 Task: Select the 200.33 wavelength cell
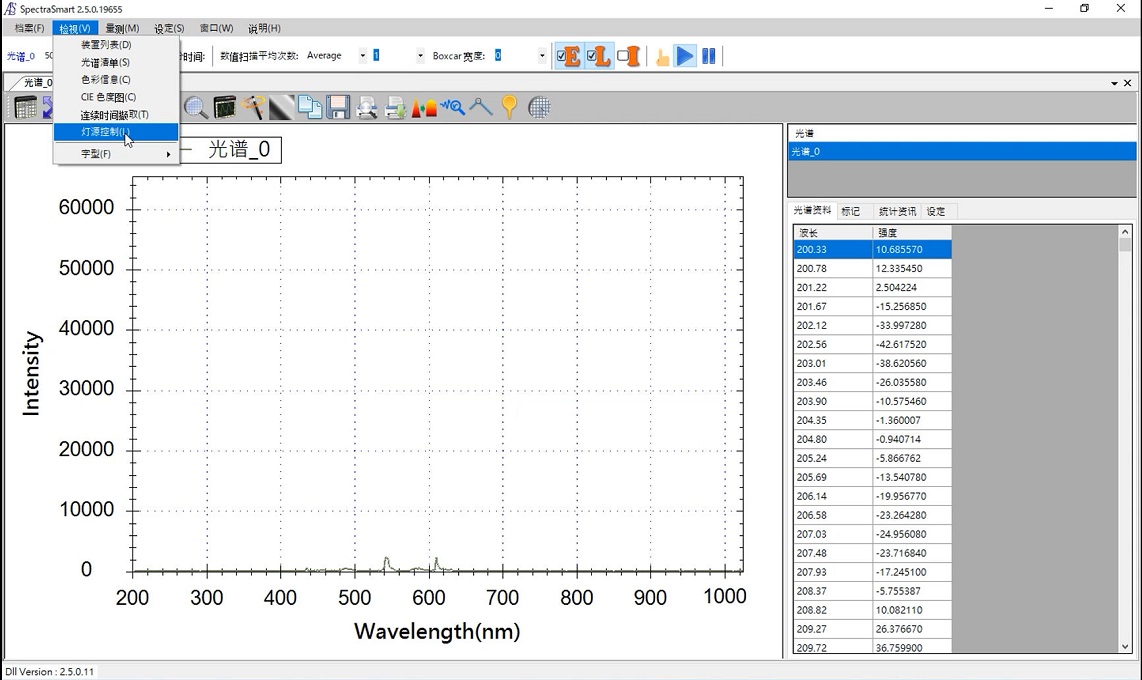click(832, 249)
